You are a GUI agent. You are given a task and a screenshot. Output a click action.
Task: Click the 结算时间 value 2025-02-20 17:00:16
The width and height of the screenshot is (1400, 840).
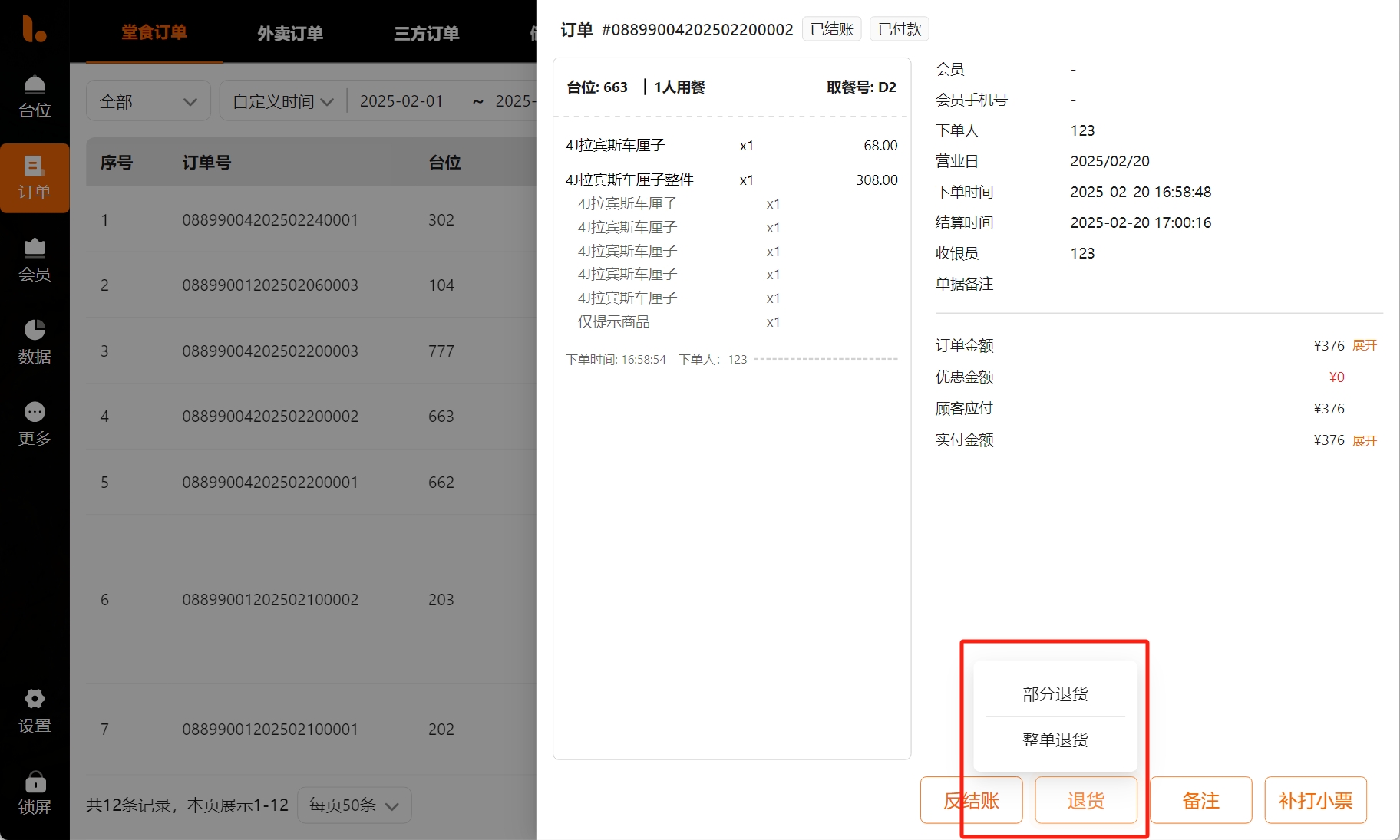pos(1141,223)
